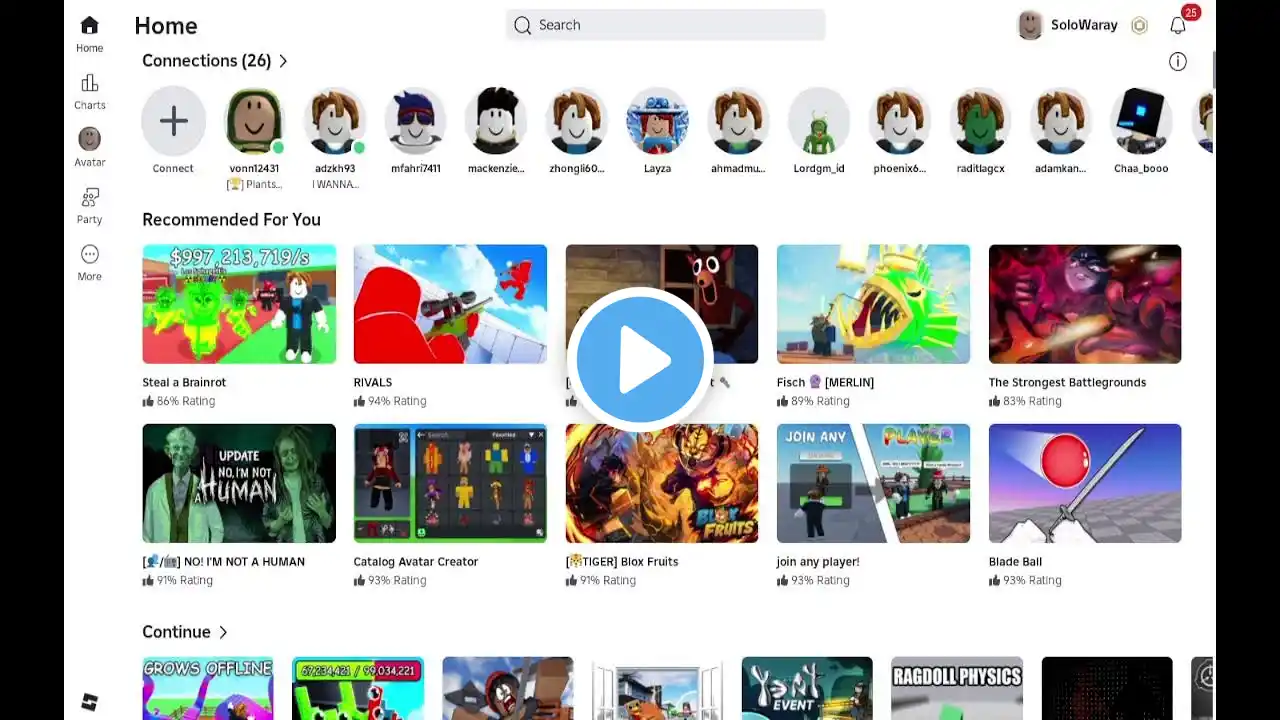1280x720 pixels.
Task: Click the Roblox logo at the sidebar bottom
Action: (x=90, y=702)
